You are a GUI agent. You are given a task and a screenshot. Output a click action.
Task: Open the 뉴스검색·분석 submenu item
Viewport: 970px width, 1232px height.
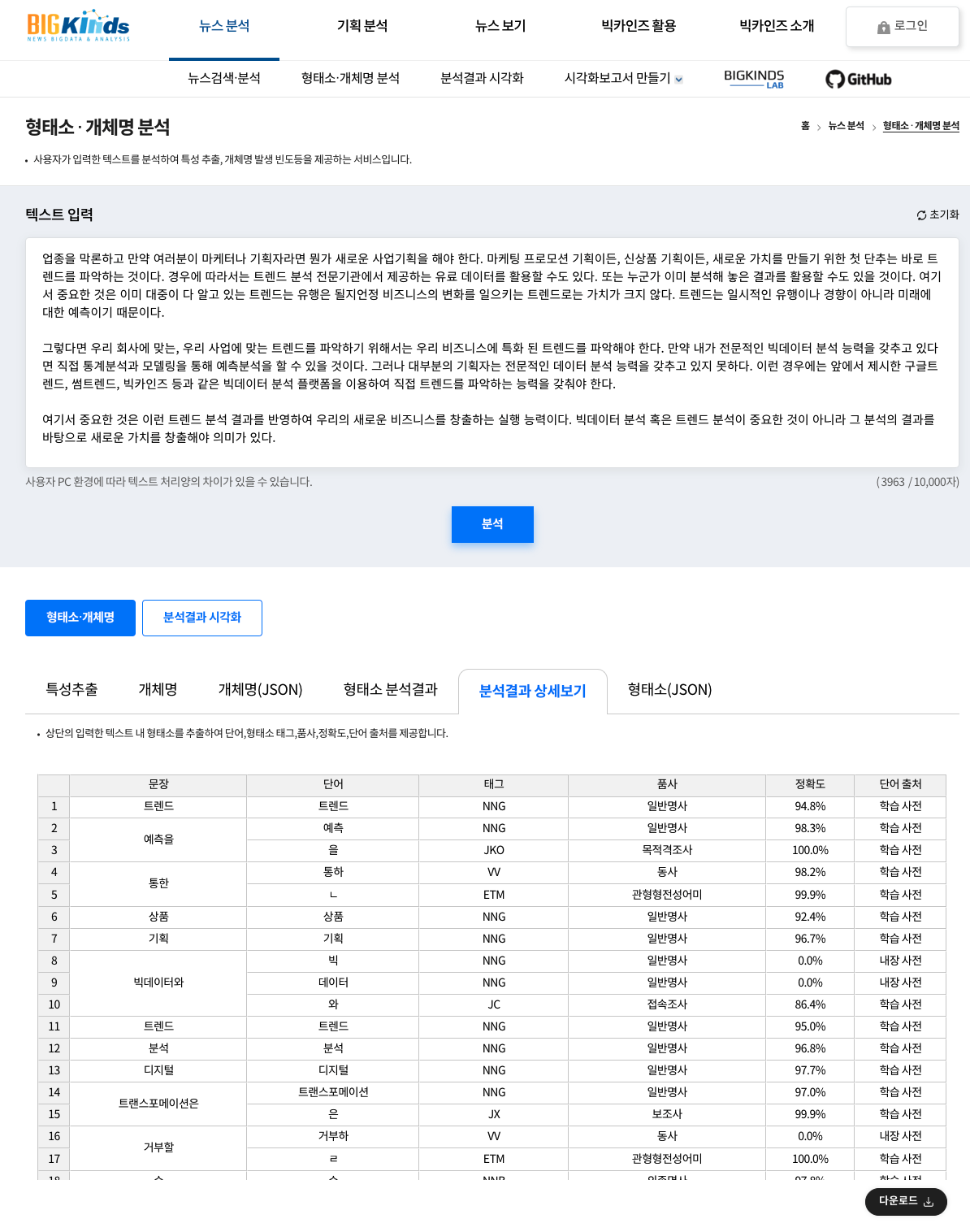[224, 79]
